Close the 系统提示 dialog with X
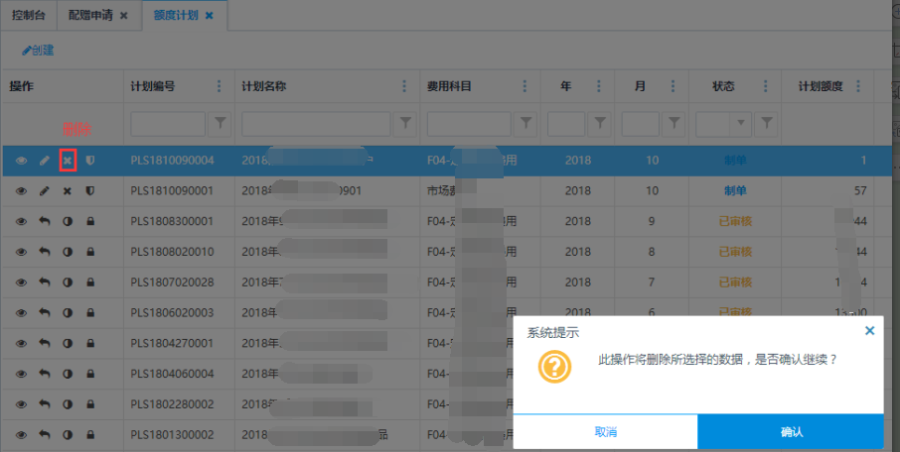The image size is (900, 452). pyautogui.click(x=869, y=330)
